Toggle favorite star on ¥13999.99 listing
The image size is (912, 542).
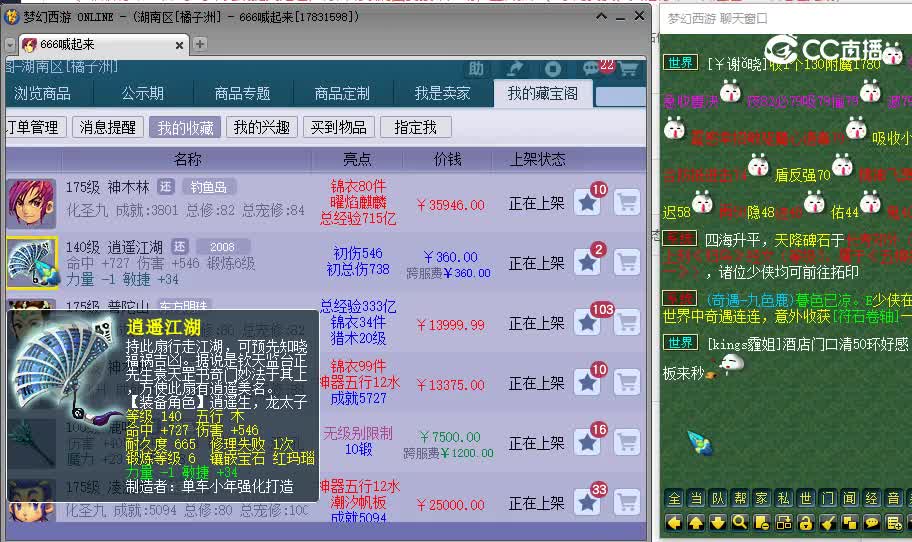tap(587, 322)
